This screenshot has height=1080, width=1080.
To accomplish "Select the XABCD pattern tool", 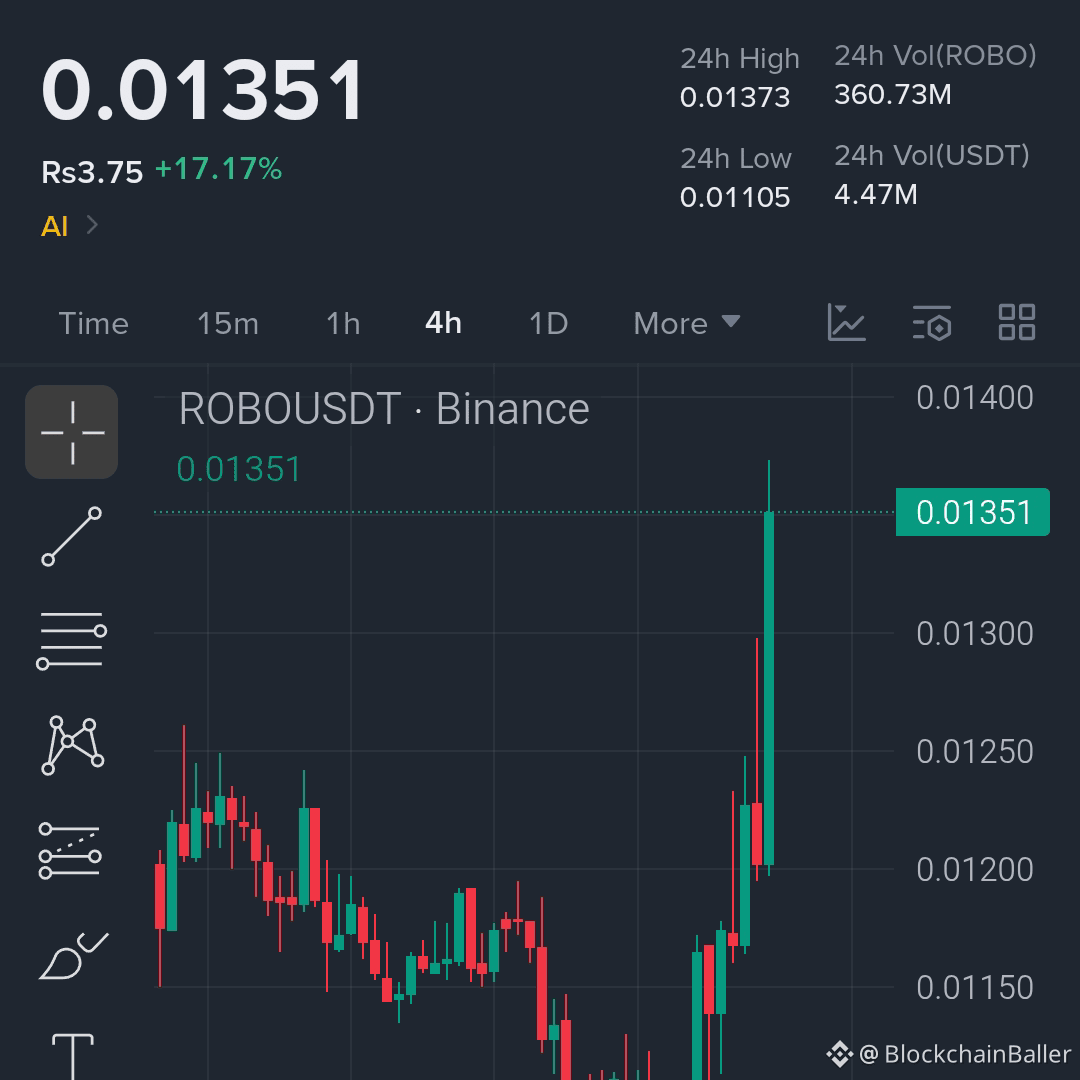I will 72,745.
